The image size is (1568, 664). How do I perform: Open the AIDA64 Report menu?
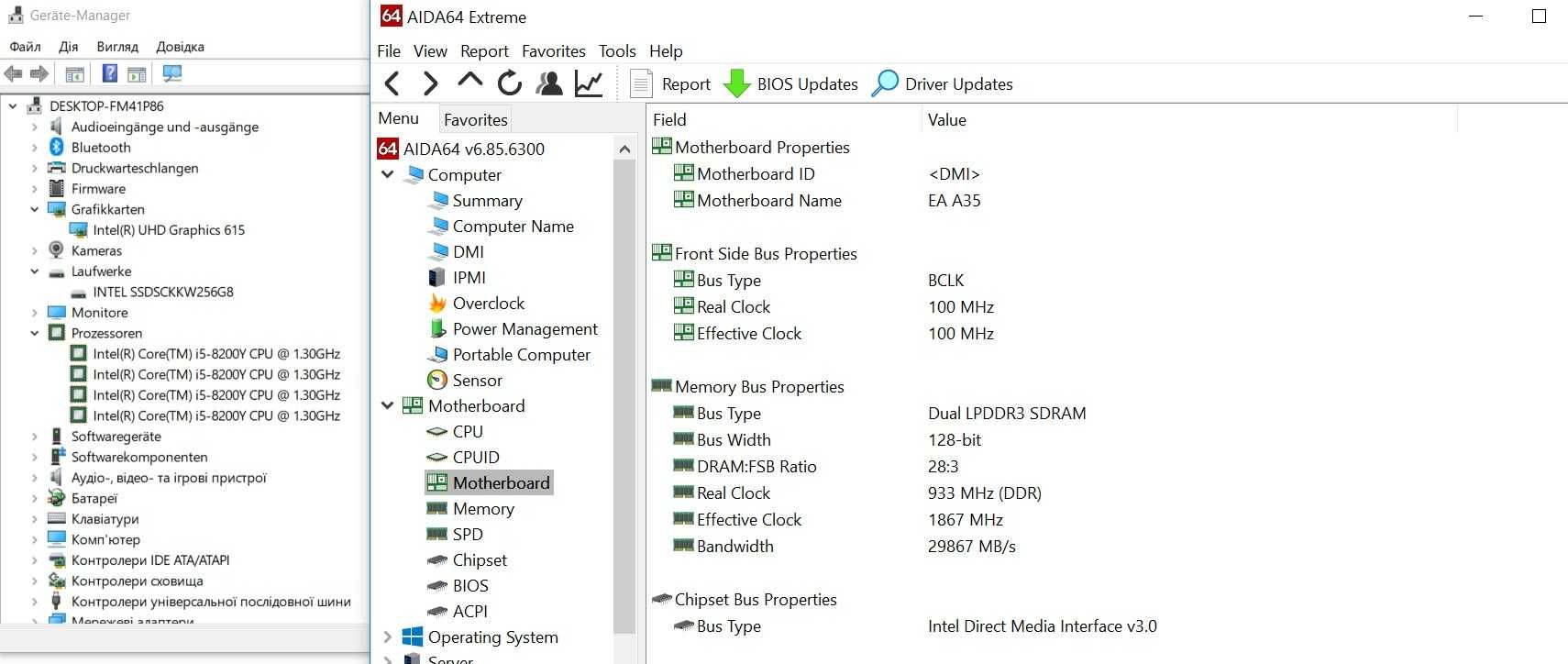[x=484, y=51]
